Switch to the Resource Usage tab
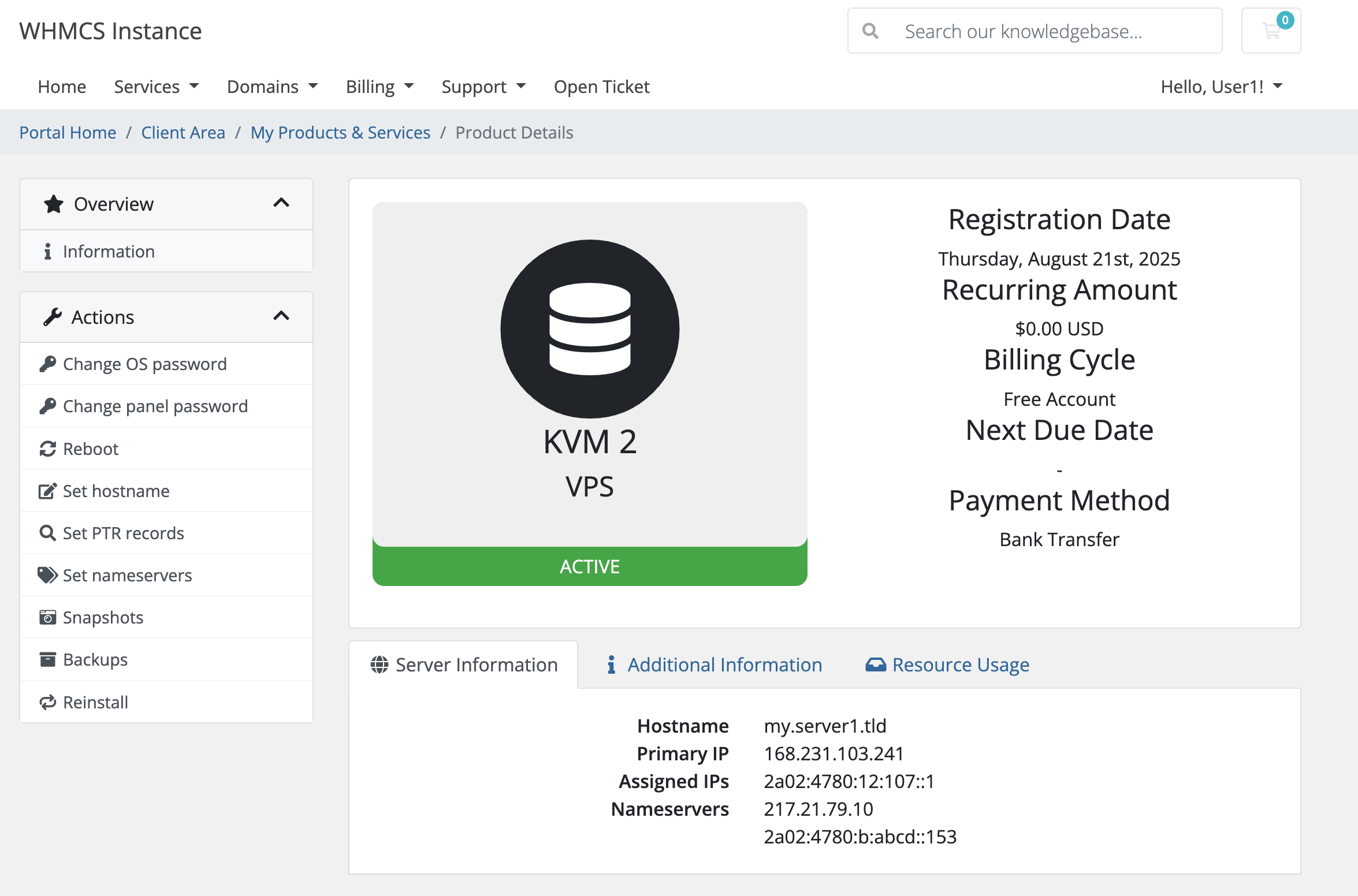 click(x=947, y=664)
